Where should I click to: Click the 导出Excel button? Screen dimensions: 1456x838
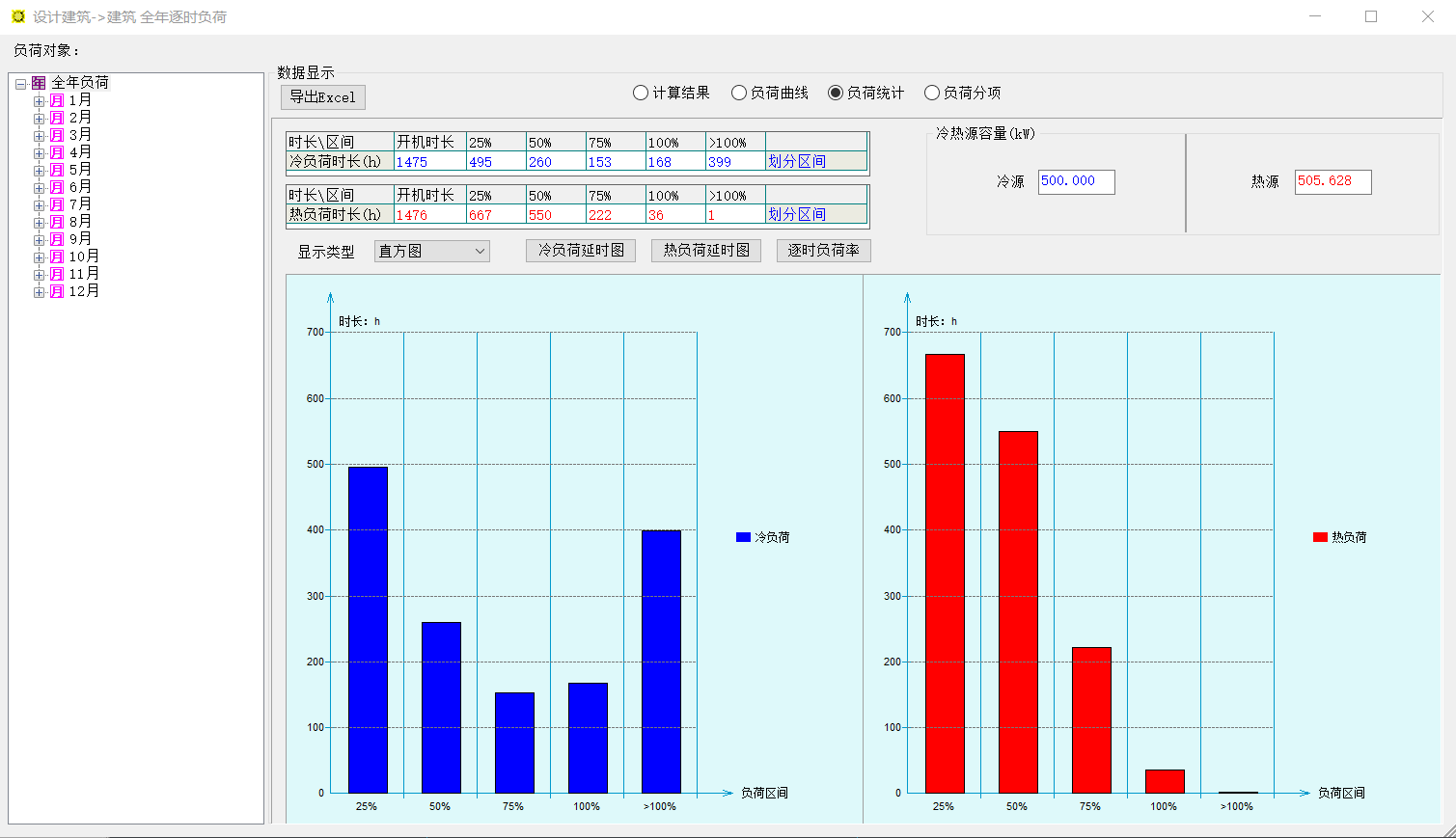point(323,97)
